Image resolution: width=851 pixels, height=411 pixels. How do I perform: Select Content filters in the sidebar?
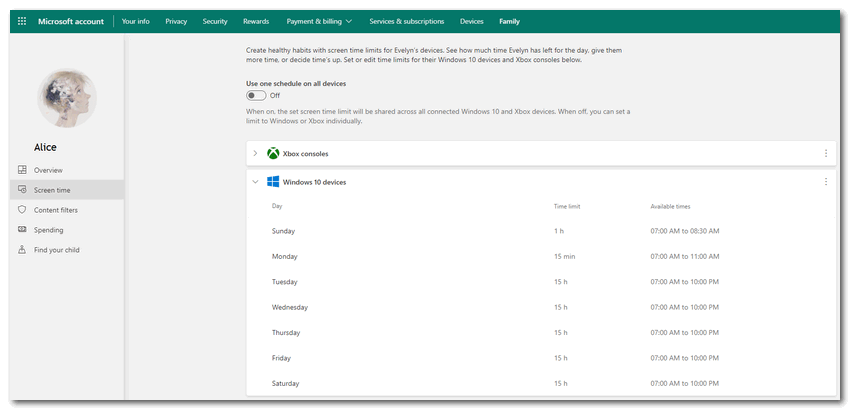pyautogui.click(x=67, y=210)
